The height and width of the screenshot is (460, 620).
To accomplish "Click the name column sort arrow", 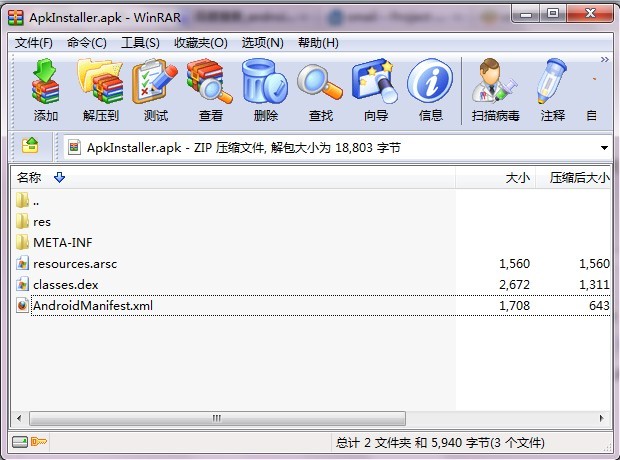I will (59, 177).
